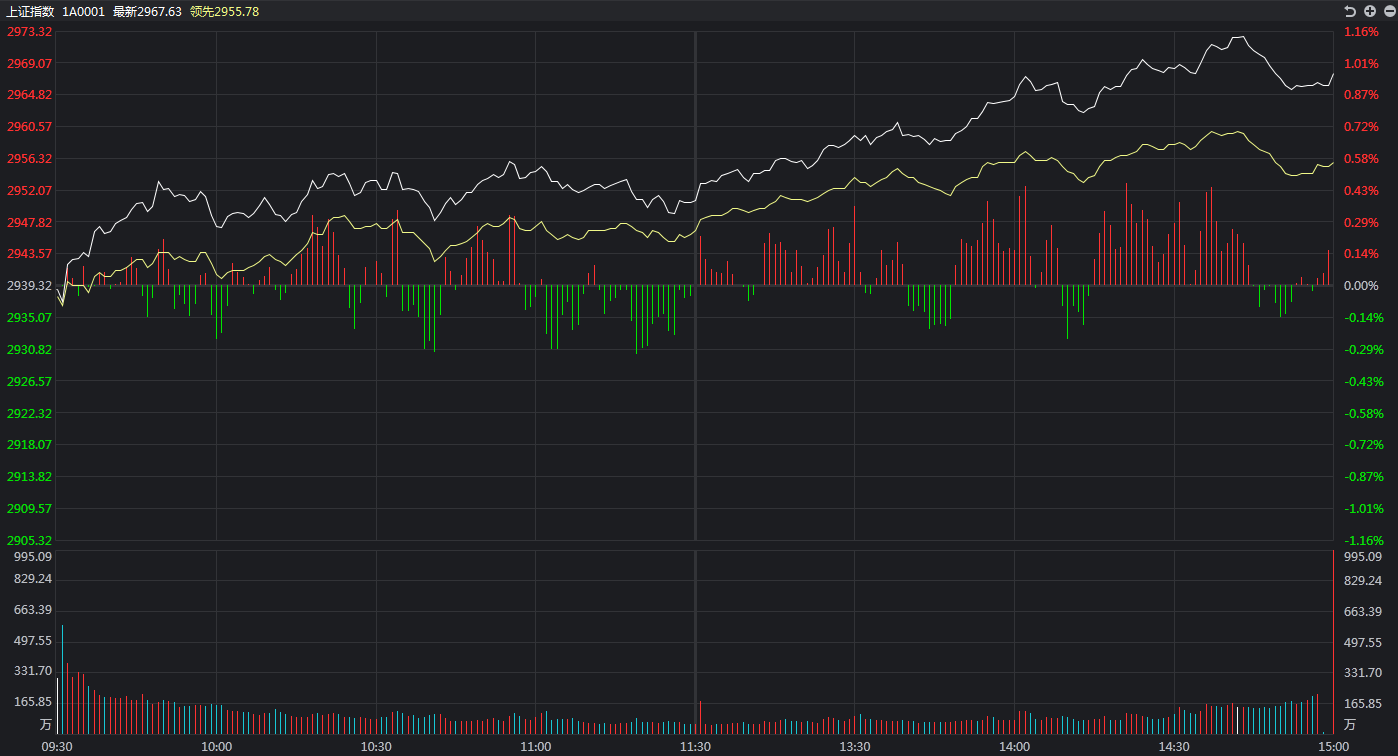This screenshot has height=756, width=1398.
Task: Click the red 0.58% percent label
Action: pos(1361,158)
